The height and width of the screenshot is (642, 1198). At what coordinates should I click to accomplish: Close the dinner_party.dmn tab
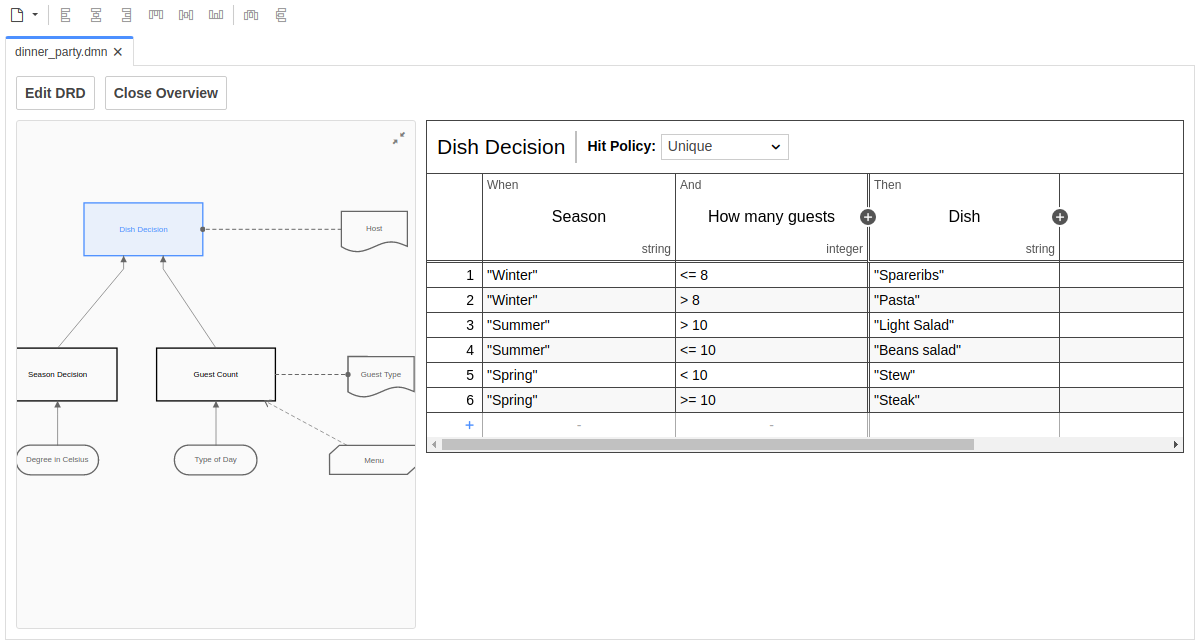[118, 52]
